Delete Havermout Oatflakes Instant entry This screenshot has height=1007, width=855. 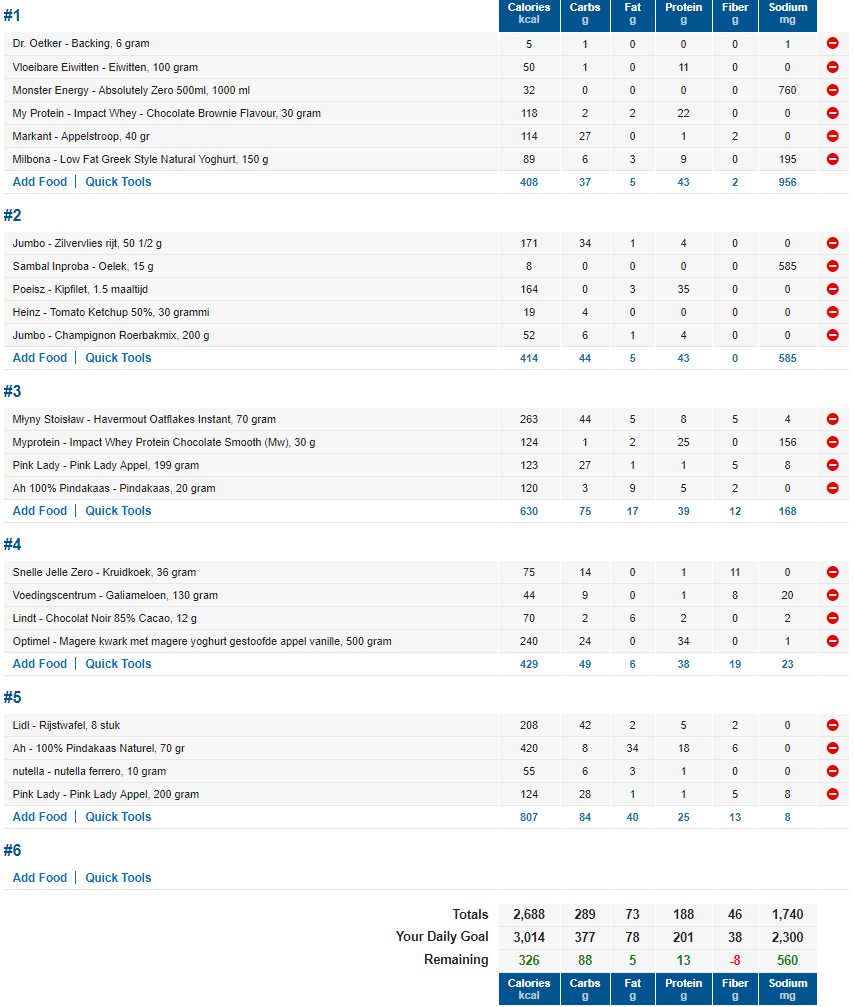click(x=832, y=420)
